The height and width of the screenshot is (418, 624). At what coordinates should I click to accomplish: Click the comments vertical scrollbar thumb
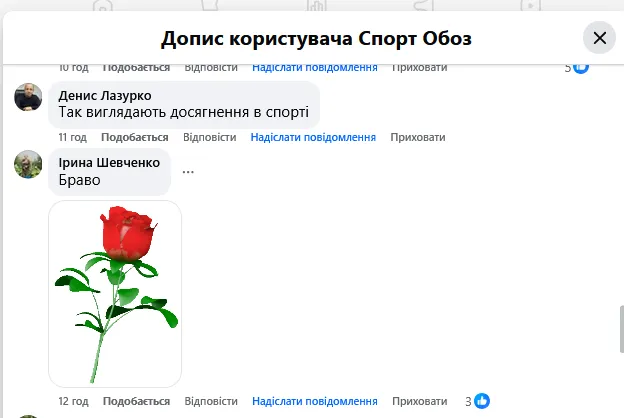(622, 329)
